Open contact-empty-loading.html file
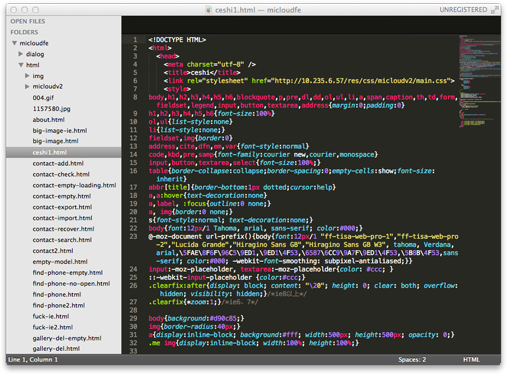507x374 pixels. [x=74, y=185]
